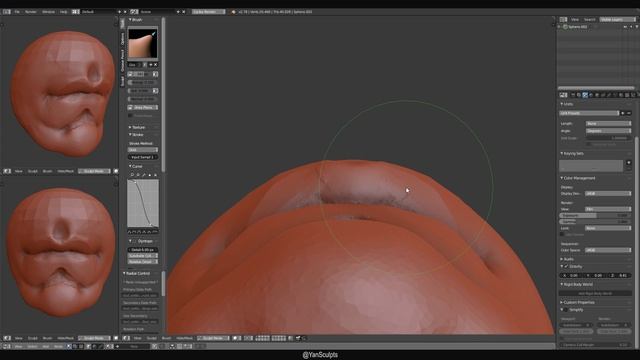Viewport: 640px width, 360px height.
Task: Open the Unit Presets button
Action: coord(589,113)
